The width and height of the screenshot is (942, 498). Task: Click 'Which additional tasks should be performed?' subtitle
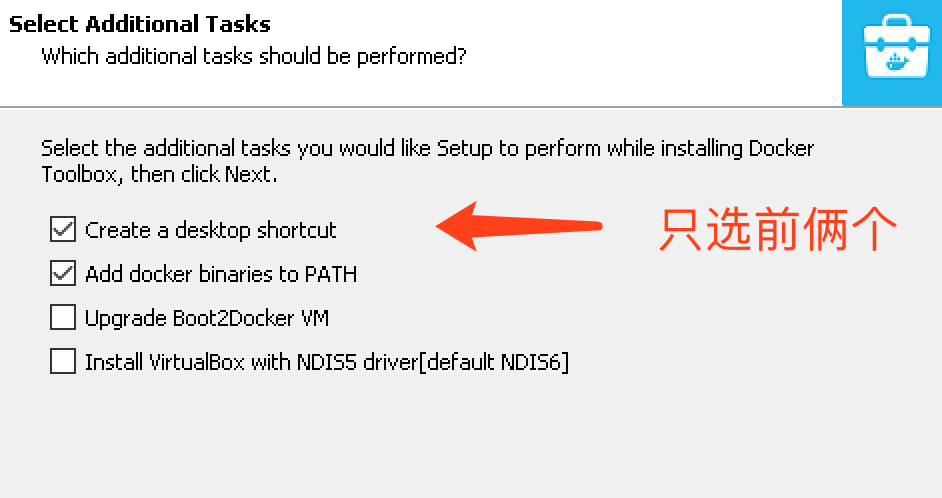[254, 56]
